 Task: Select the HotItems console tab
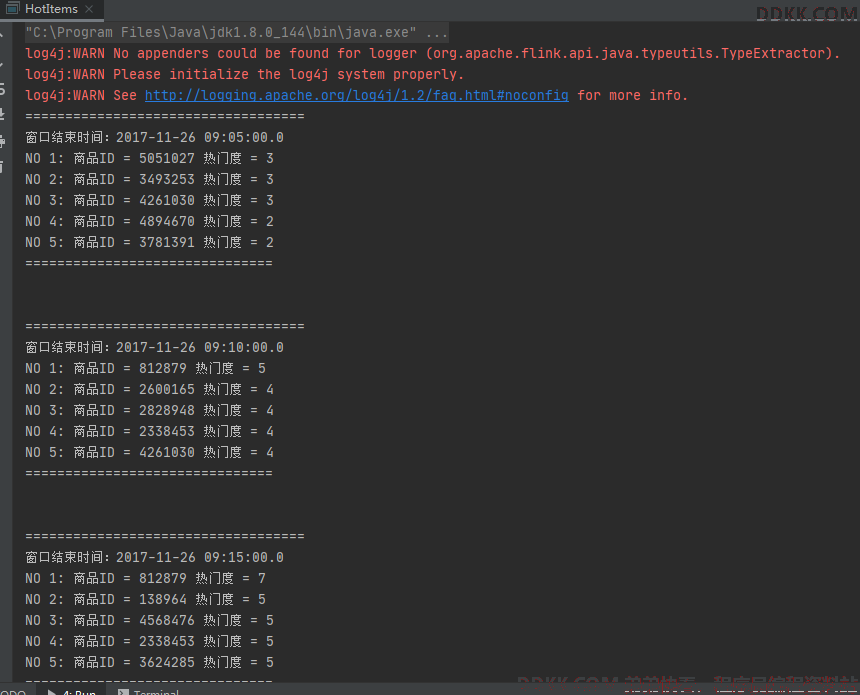click(x=51, y=9)
